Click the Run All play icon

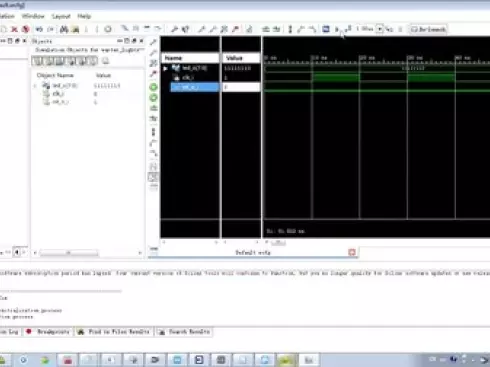(x=337, y=29)
